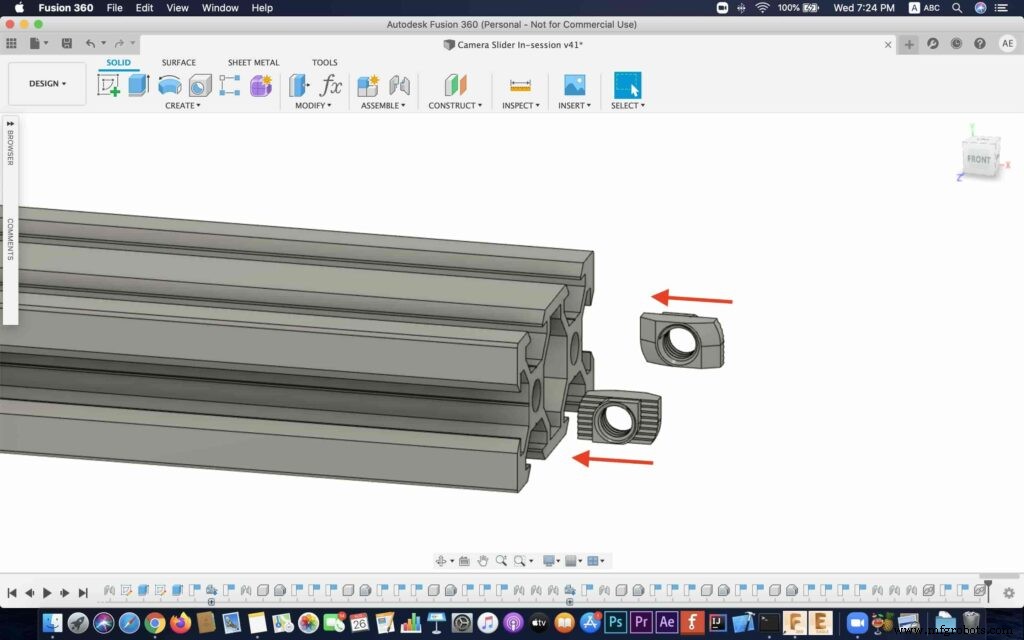Image resolution: width=1024 pixels, height=640 pixels.
Task: Select the Extrude tool
Action: [136, 85]
